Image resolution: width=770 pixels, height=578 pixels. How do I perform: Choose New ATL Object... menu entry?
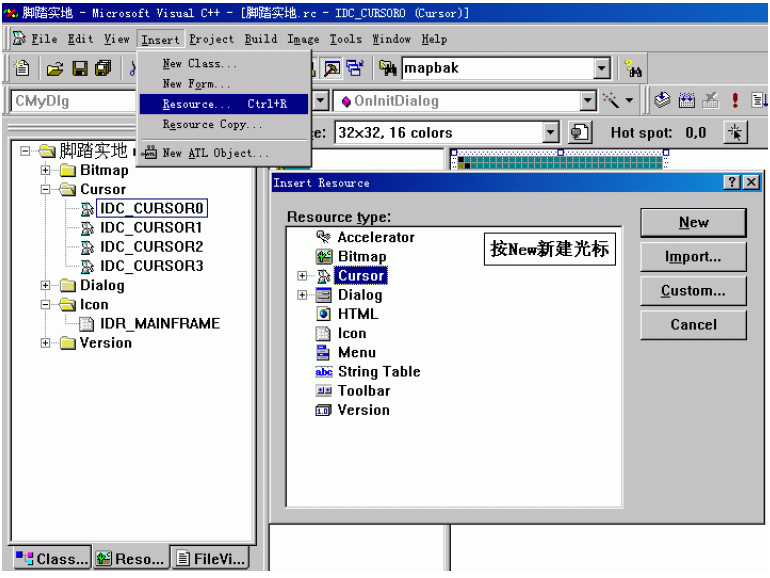(x=224, y=153)
